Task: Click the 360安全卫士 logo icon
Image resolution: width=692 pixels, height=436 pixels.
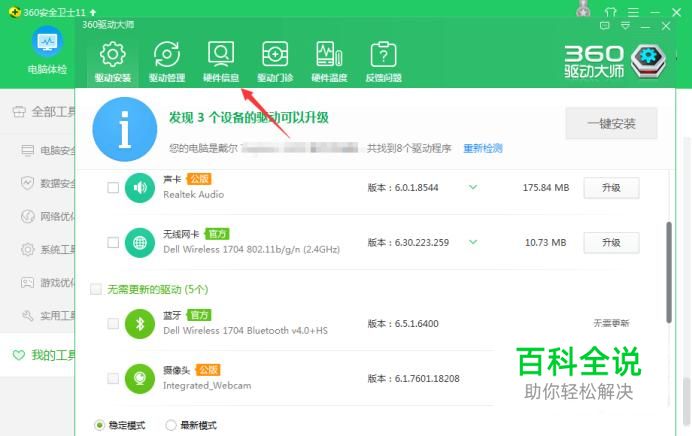Action: pyautogui.click(x=15, y=12)
